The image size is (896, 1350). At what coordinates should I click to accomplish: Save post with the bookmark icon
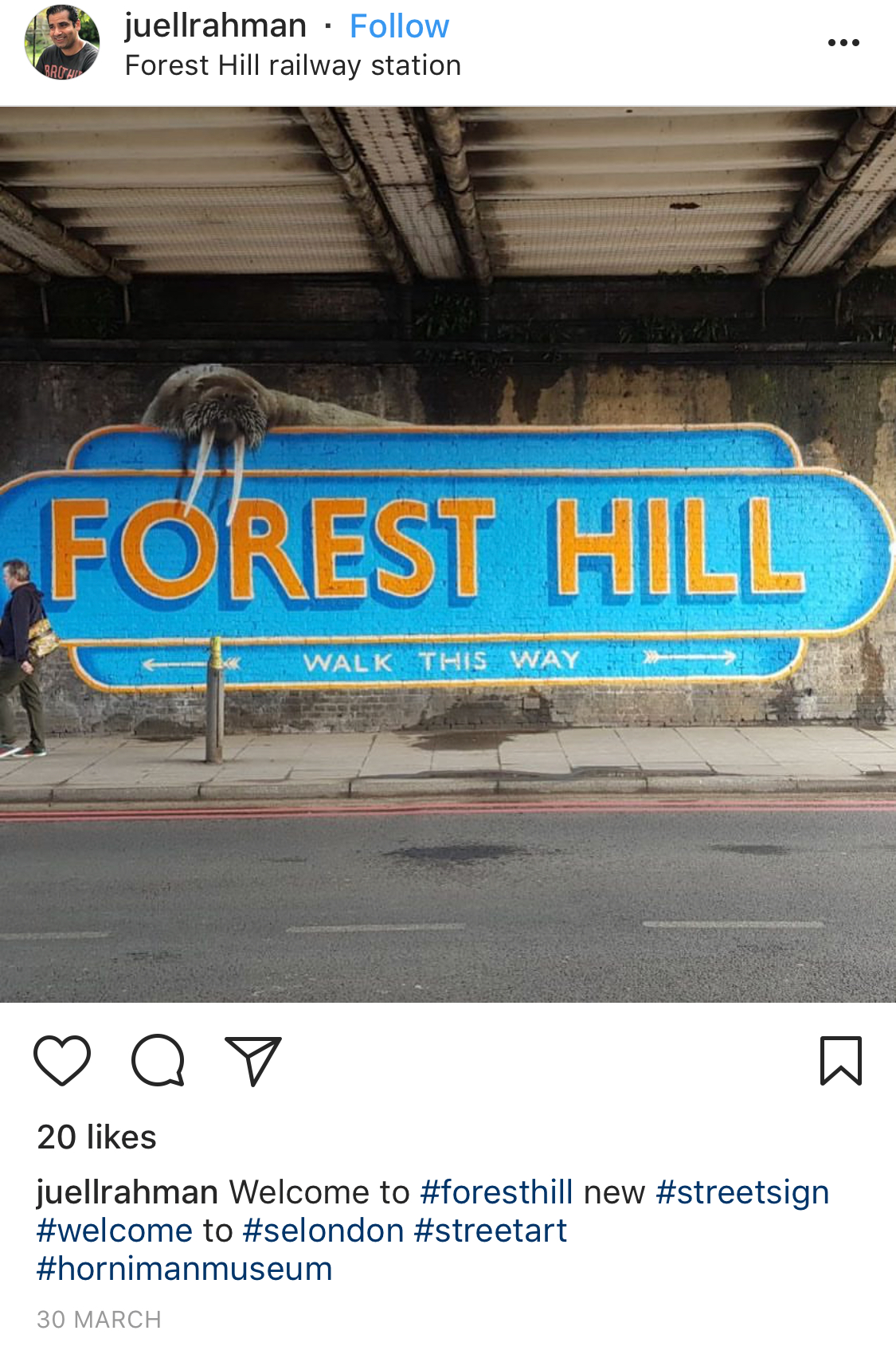coord(841,1061)
